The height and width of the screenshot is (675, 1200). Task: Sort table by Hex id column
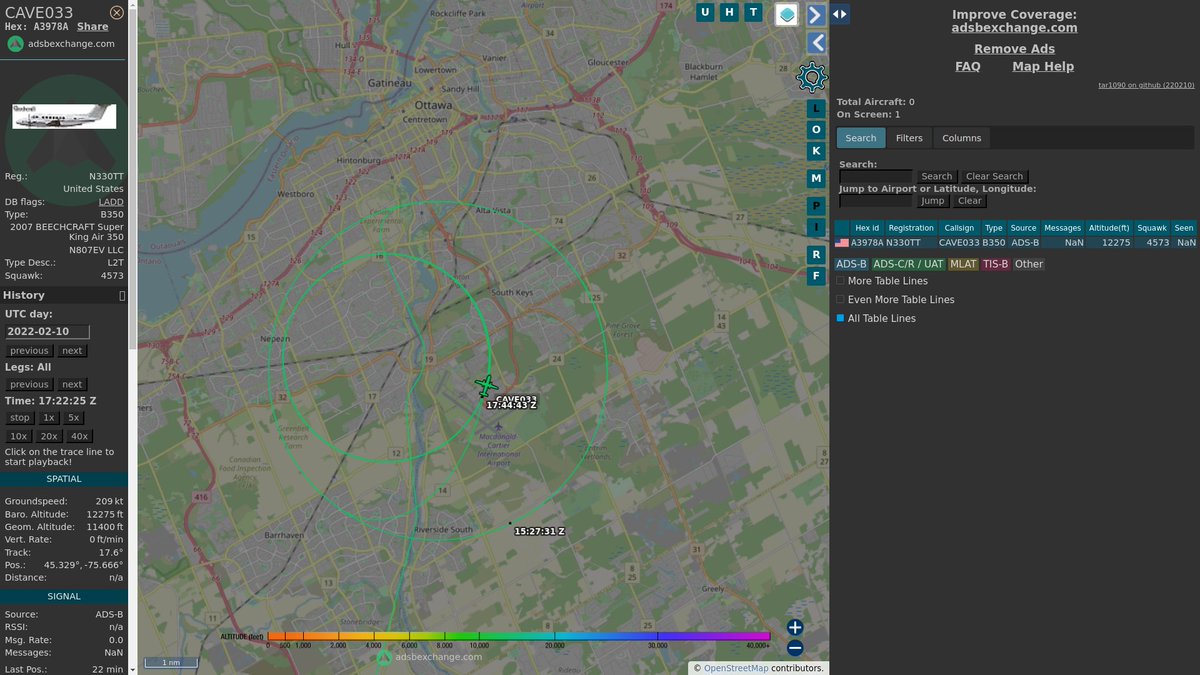(867, 228)
